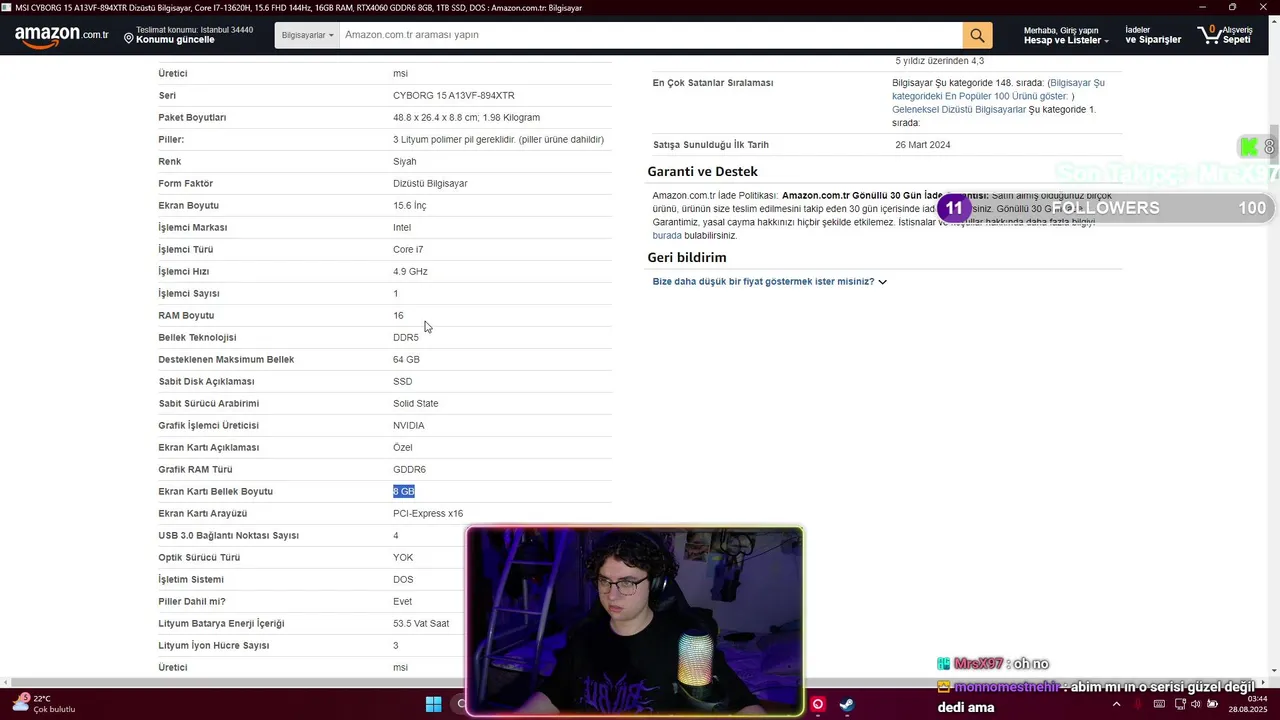The height and width of the screenshot is (720, 1280).
Task: Click the package dimensions value 48.8 x 26.4
Action: [466, 118]
